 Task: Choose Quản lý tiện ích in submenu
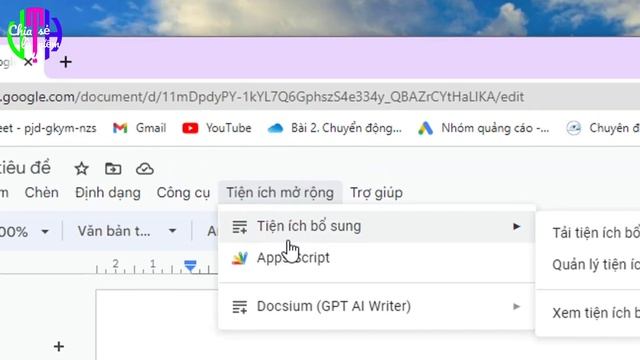click(x=588, y=265)
